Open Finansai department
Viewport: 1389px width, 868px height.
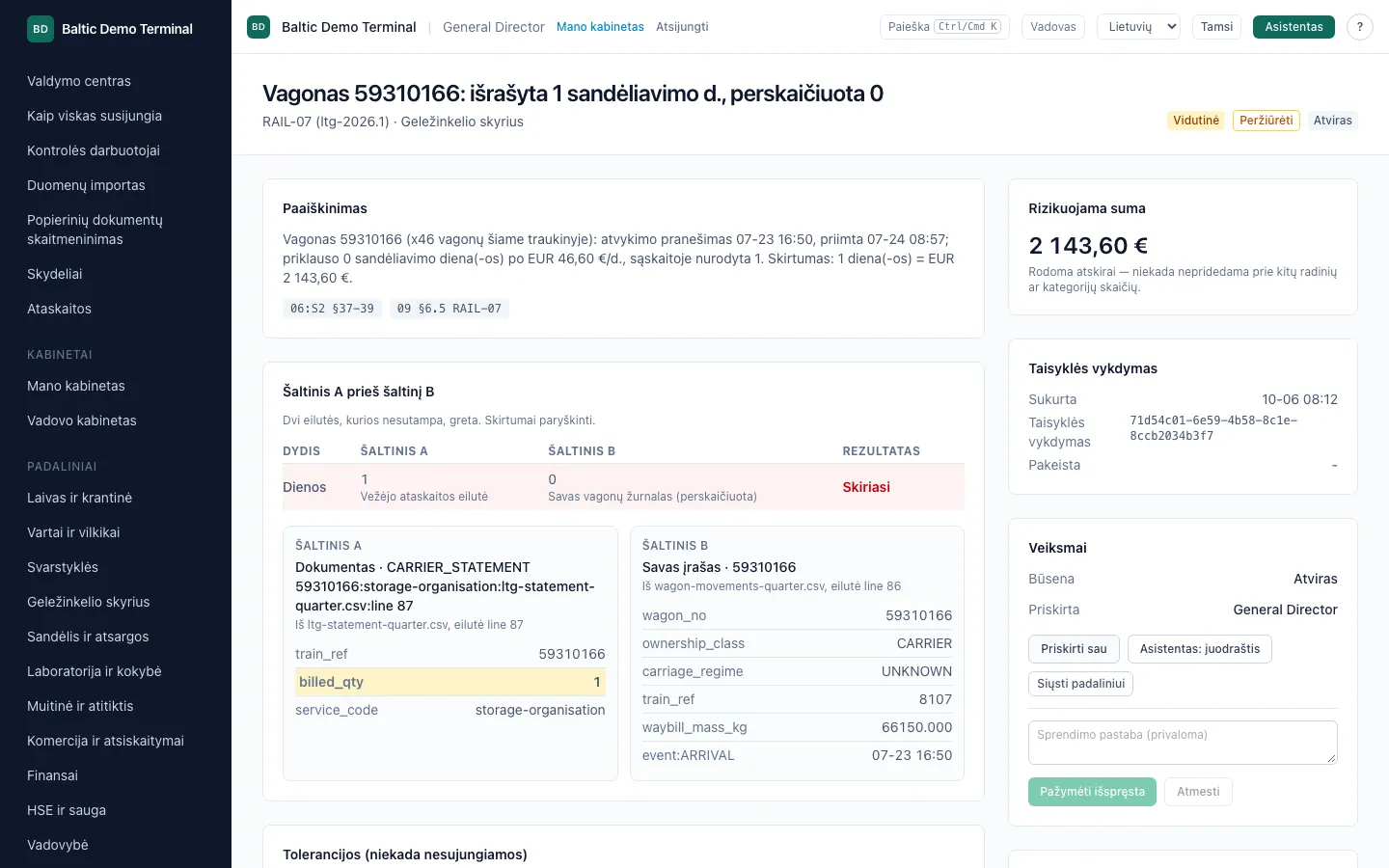point(52,775)
